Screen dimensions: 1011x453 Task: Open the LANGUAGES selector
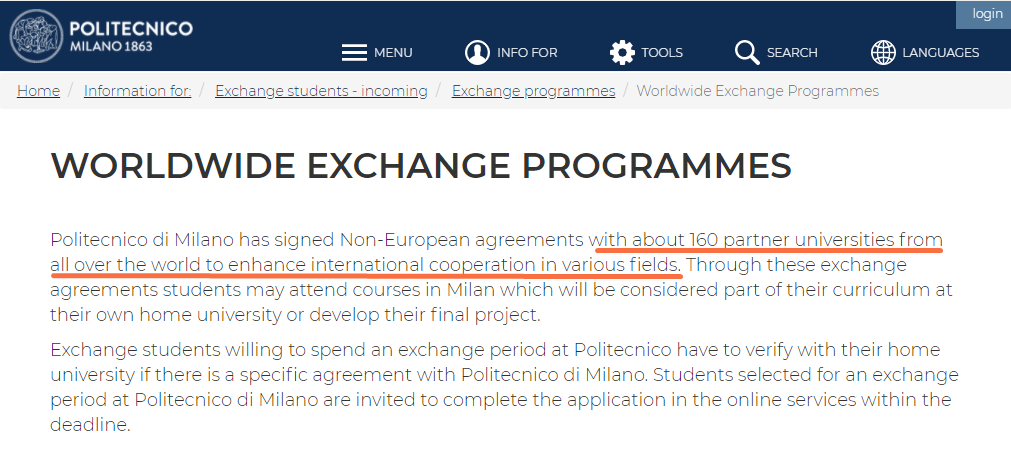pos(940,53)
